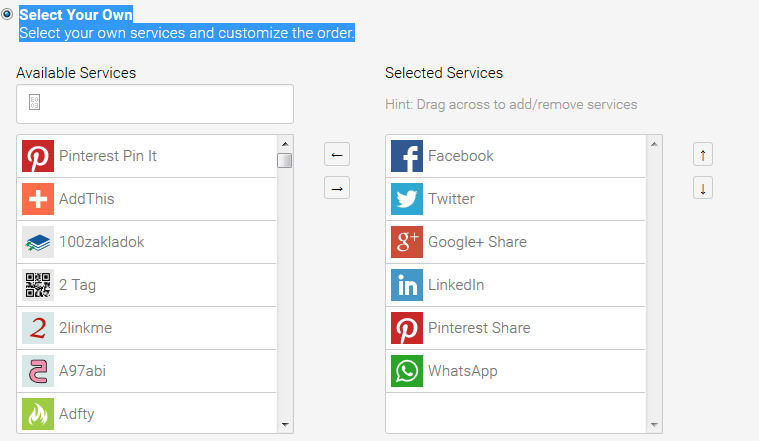Click the Twitter bird icon
The image size is (759, 441).
click(407, 199)
